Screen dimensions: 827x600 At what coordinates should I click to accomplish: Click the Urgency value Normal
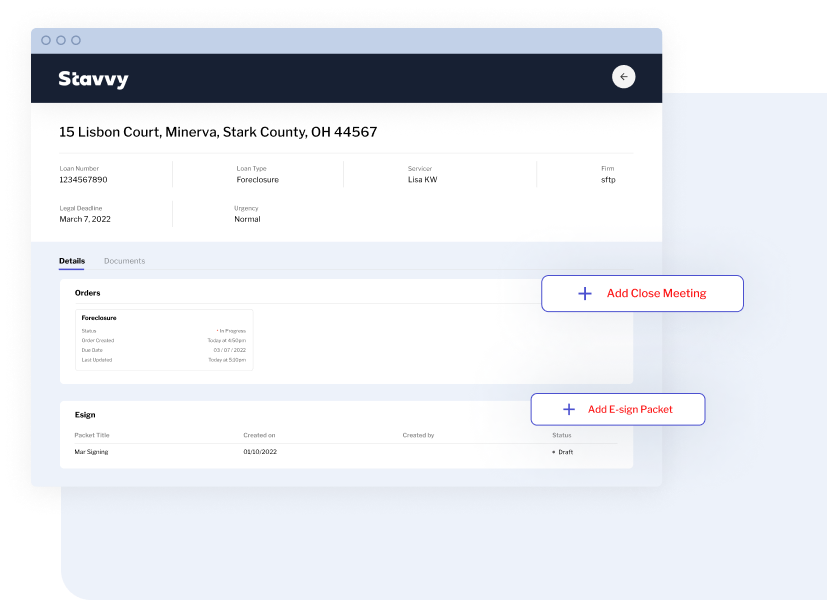(247, 219)
